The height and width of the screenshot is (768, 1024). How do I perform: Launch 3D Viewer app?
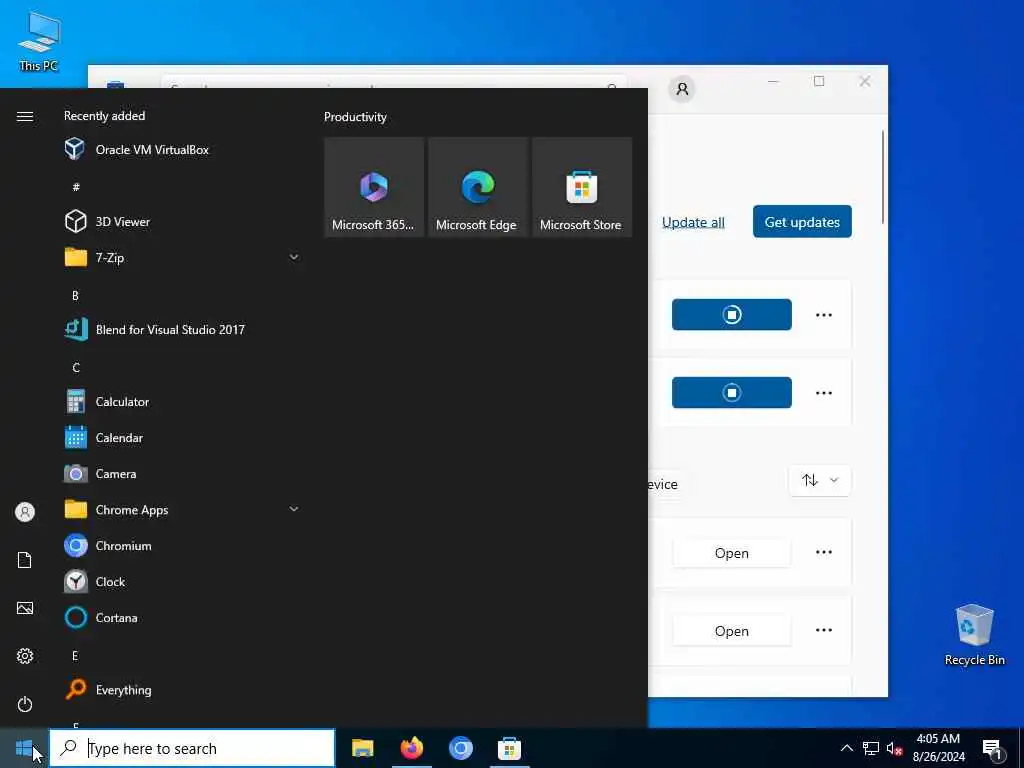point(182,221)
